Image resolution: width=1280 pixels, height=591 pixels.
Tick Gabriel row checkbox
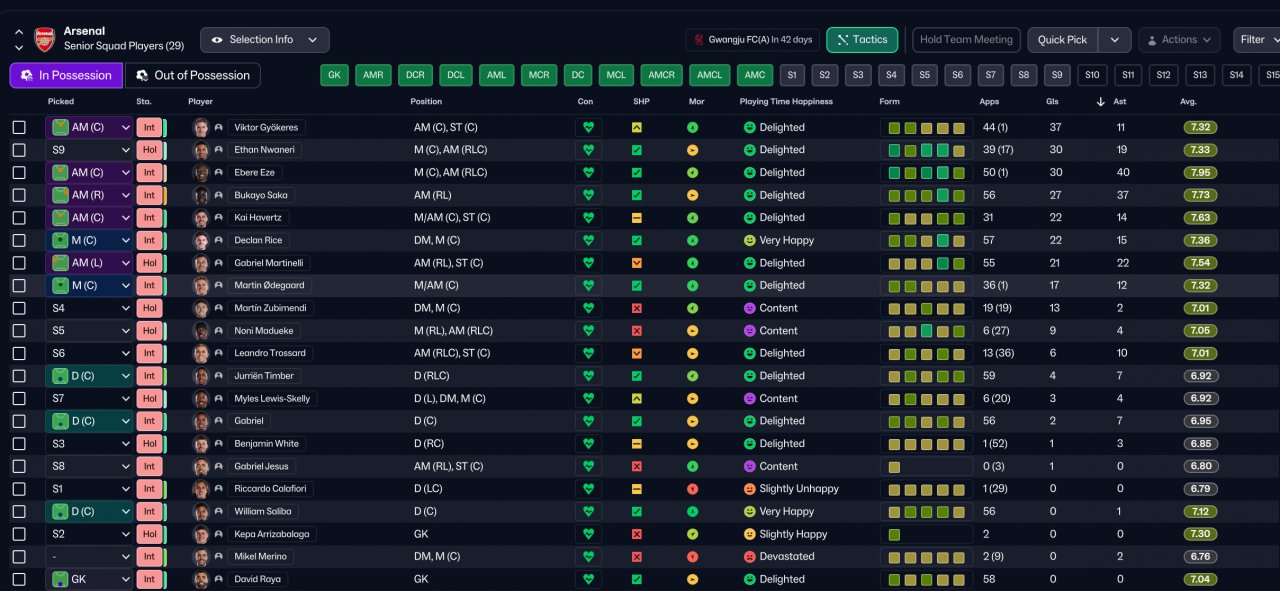click(19, 421)
